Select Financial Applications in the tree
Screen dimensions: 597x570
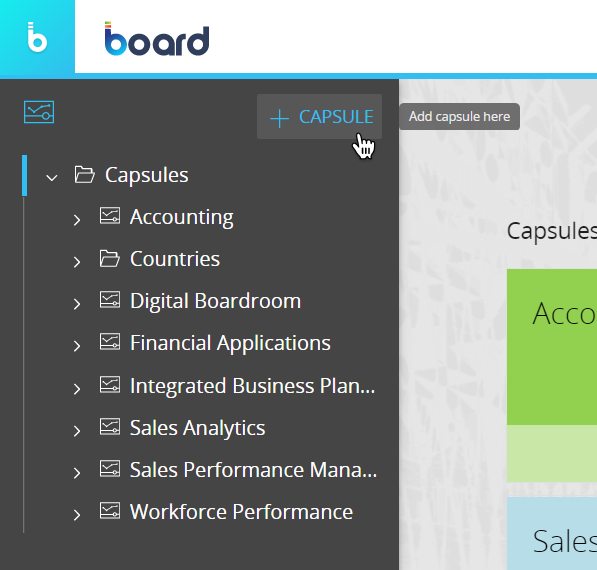click(230, 343)
